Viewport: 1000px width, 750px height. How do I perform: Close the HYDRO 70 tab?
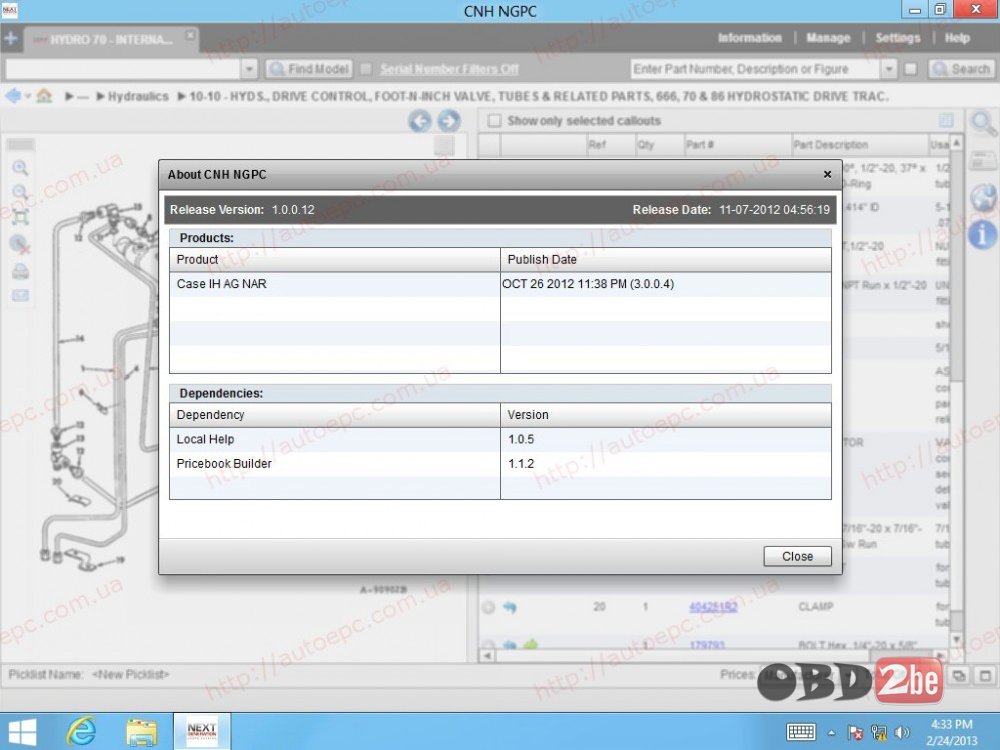[190, 35]
